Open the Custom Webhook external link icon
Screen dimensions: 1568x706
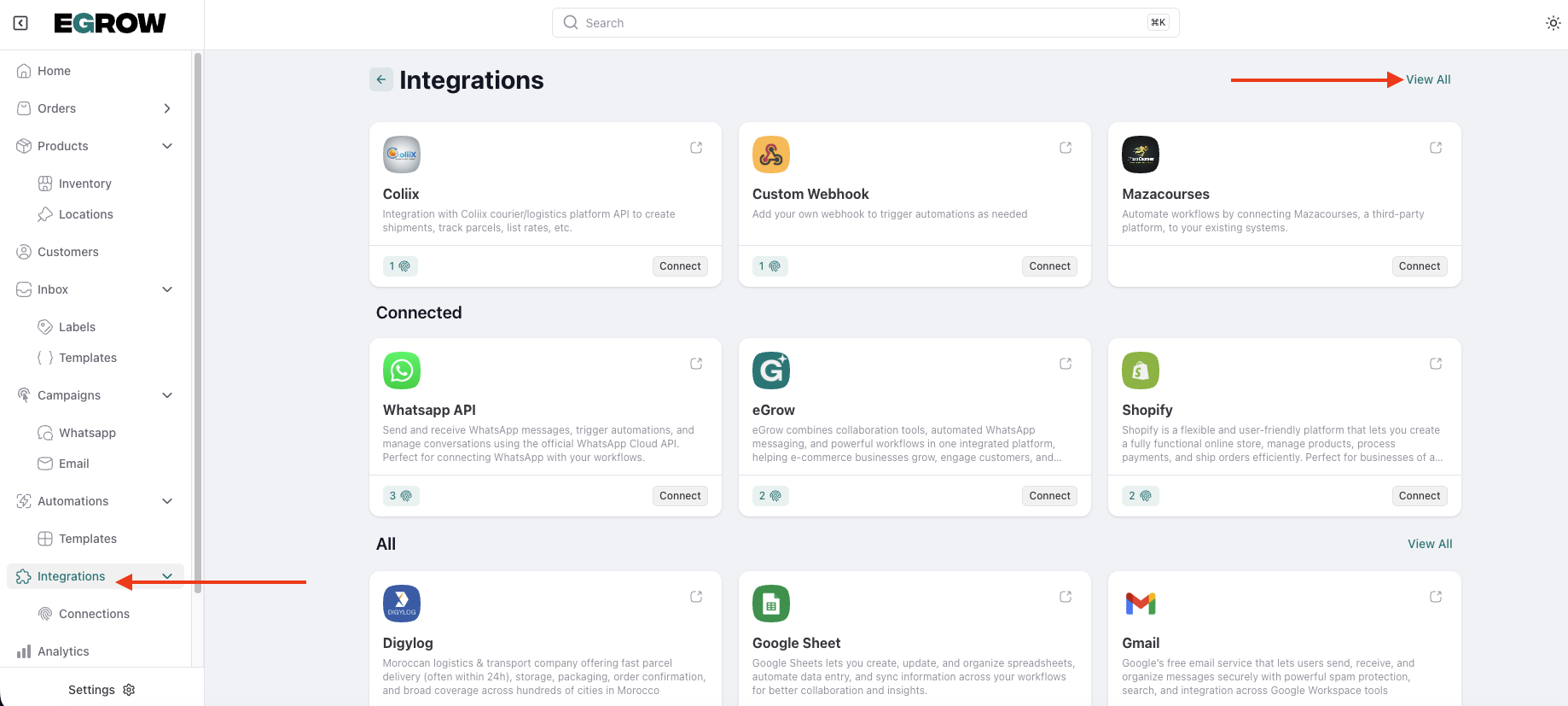point(1066,148)
